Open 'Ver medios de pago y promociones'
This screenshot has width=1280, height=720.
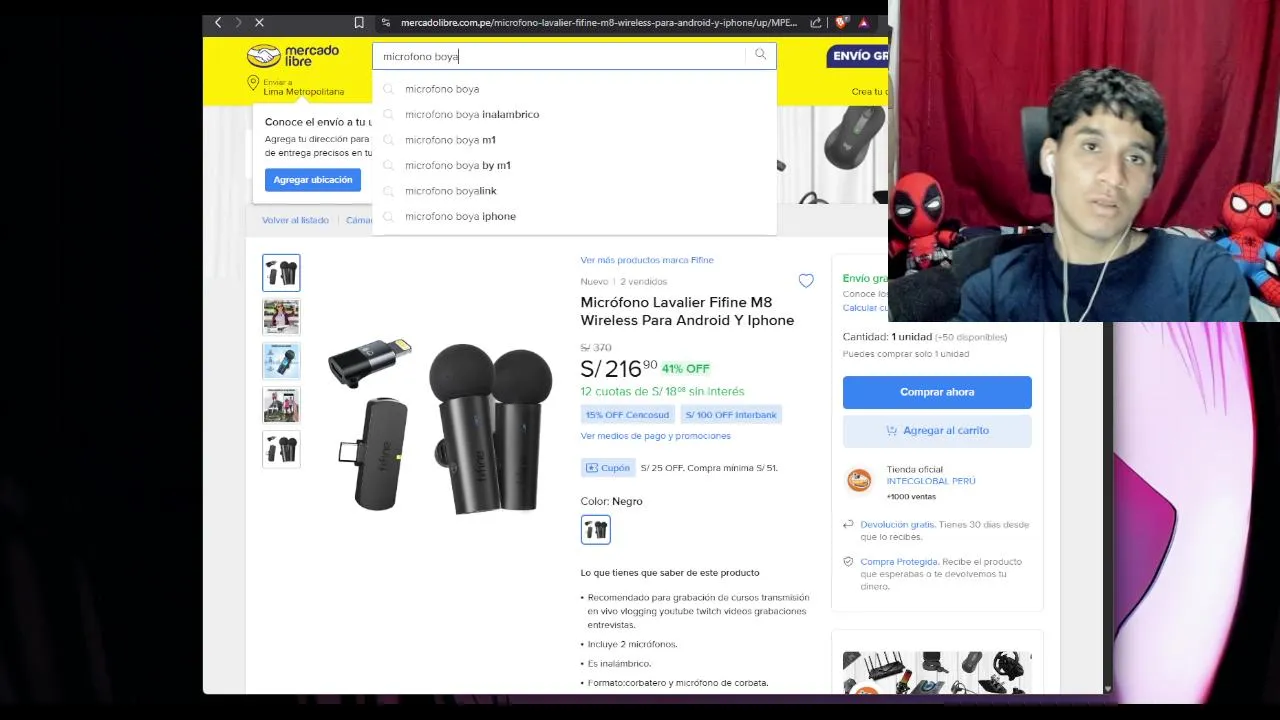tap(655, 436)
